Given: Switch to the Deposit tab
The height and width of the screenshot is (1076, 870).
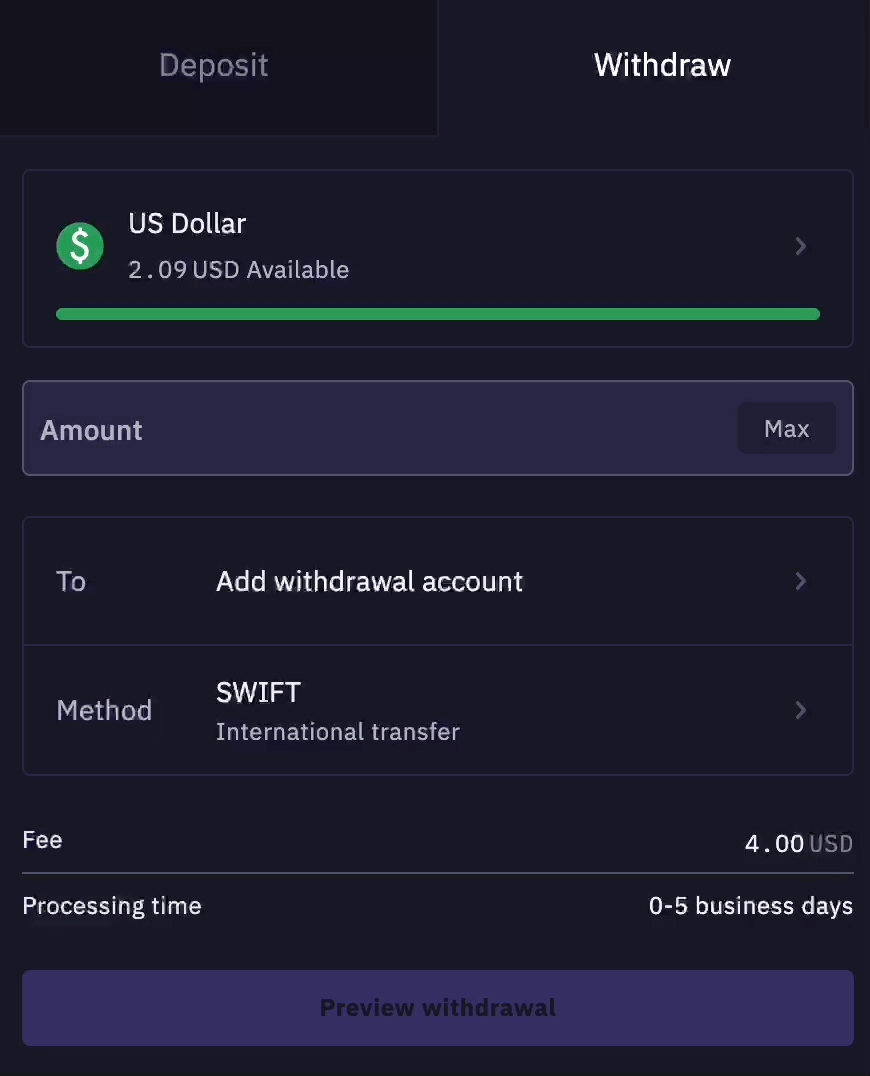Looking at the screenshot, I should (x=213, y=65).
